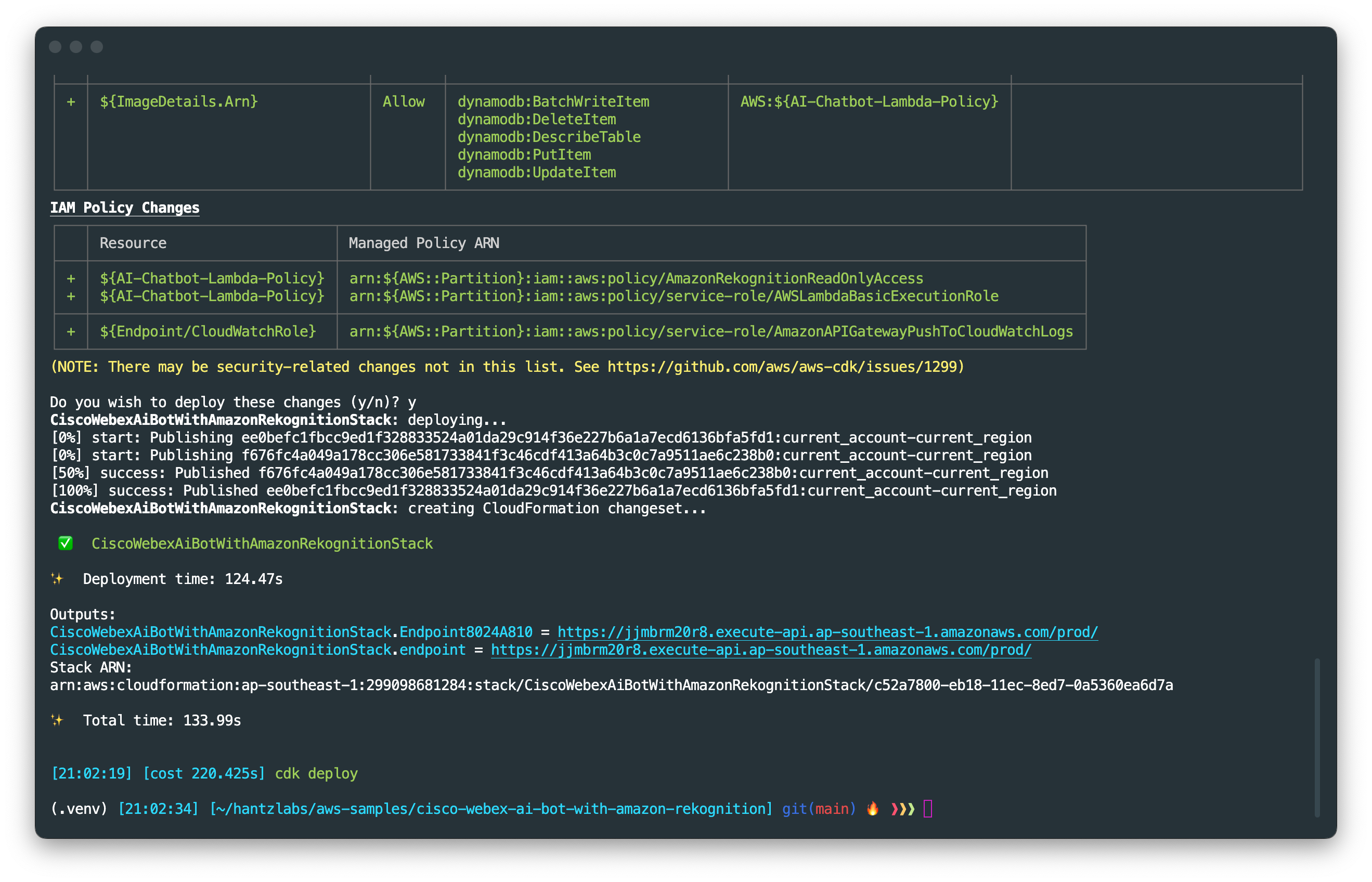
Task: Click the plus sign beside ImageDetails.Arn row
Action: 71,101
